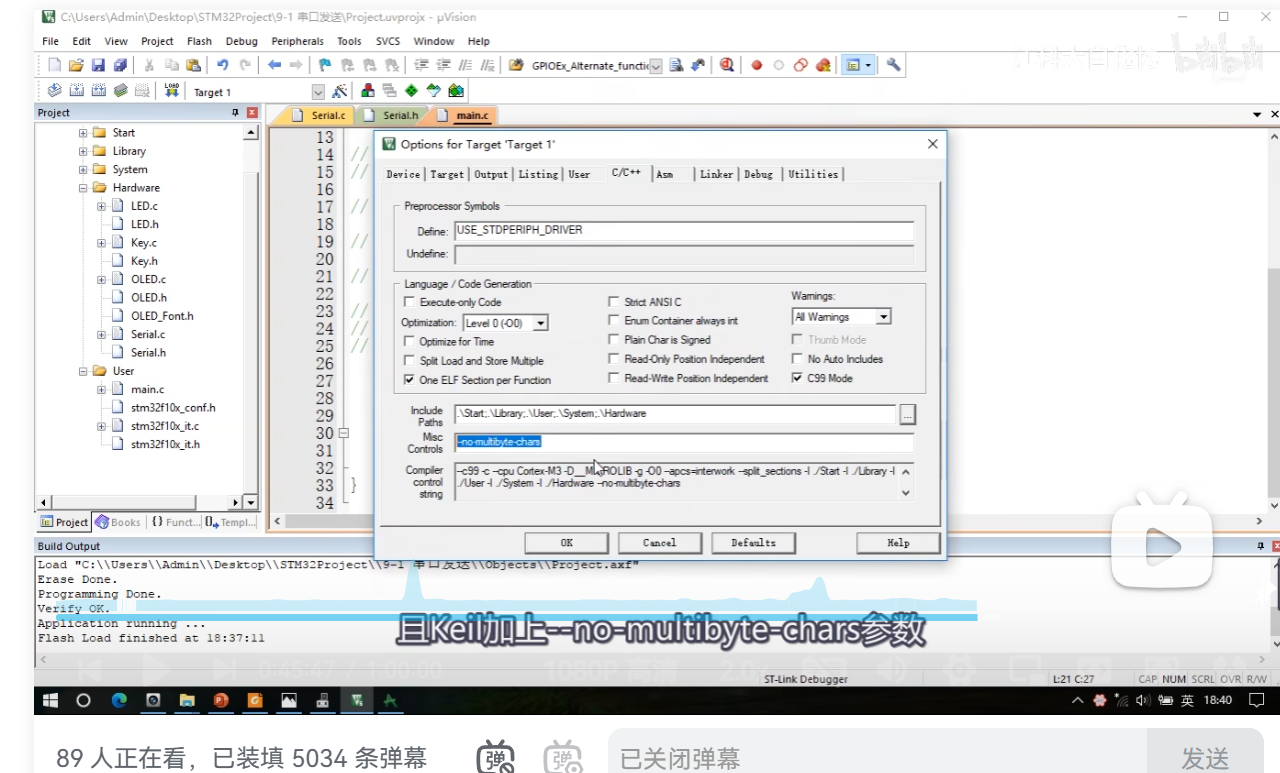Switch to the Linker tab
Viewport: 1280px width, 773px height.
click(716, 174)
